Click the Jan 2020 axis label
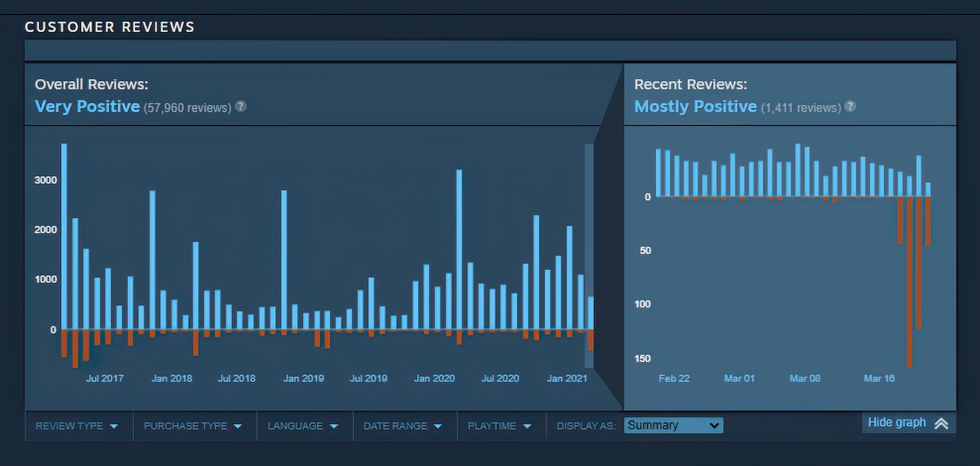The width and height of the screenshot is (980, 466). coord(435,379)
